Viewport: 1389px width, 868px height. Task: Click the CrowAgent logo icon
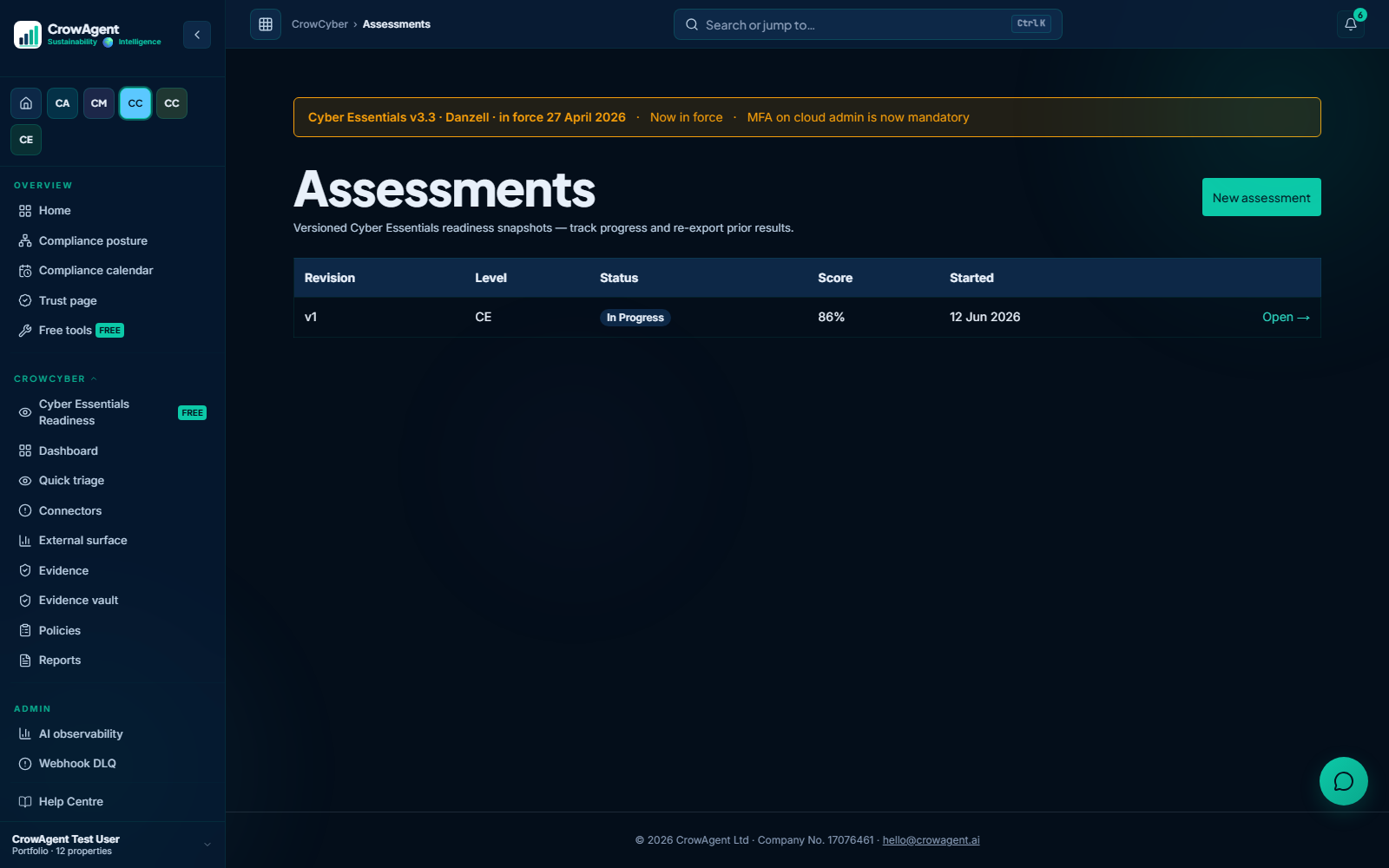28,35
